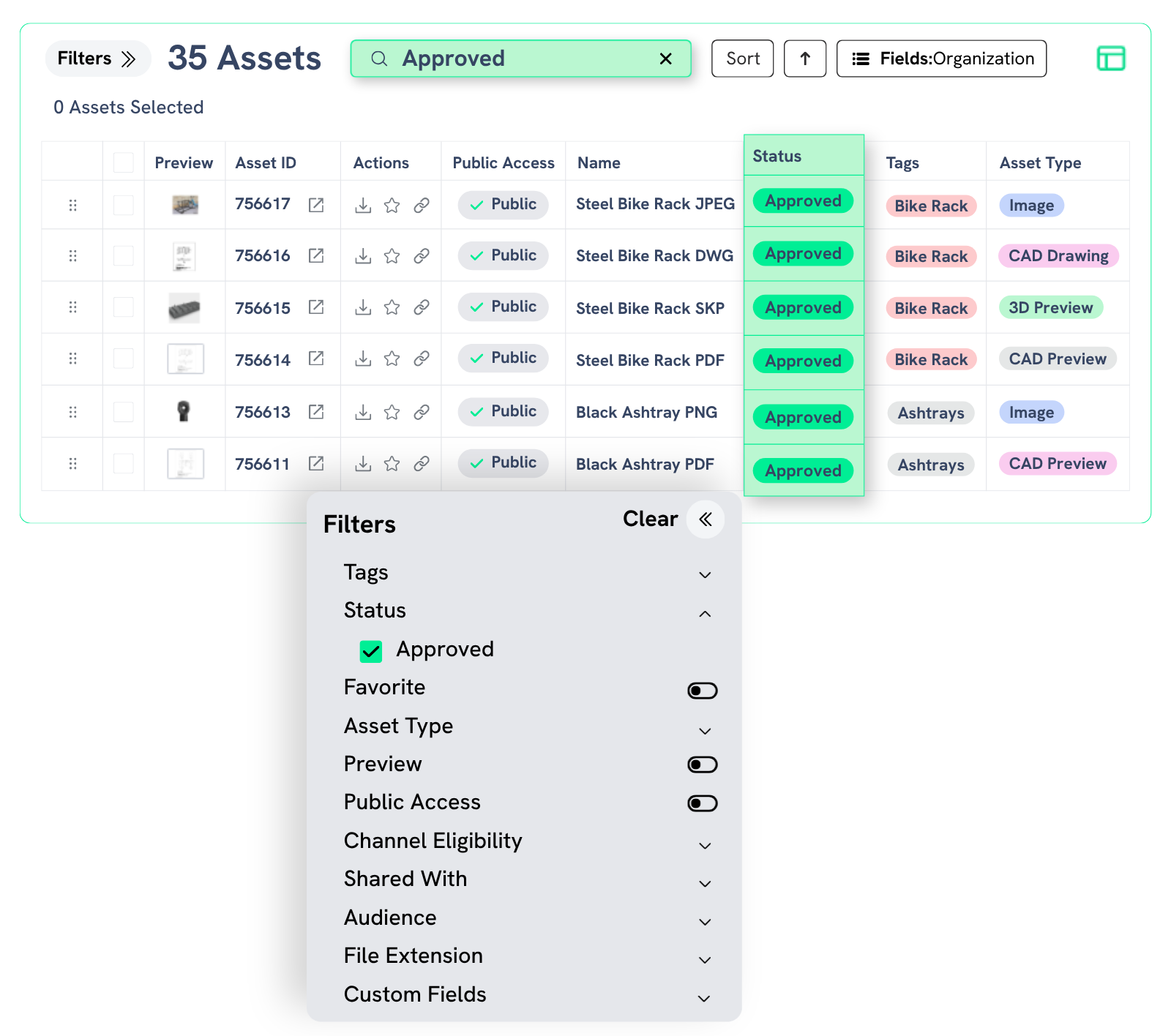Clear the Approved search with X
The height and width of the screenshot is (1036, 1171).
coord(666,59)
